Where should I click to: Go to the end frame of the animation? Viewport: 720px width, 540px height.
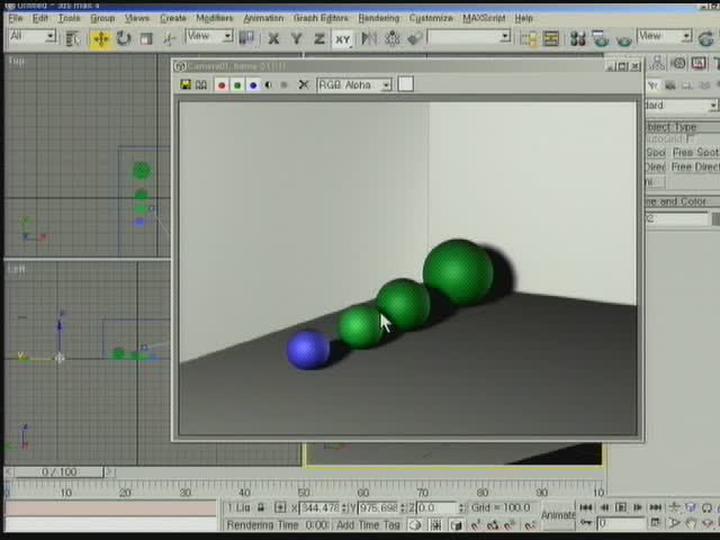pos(655,507)
